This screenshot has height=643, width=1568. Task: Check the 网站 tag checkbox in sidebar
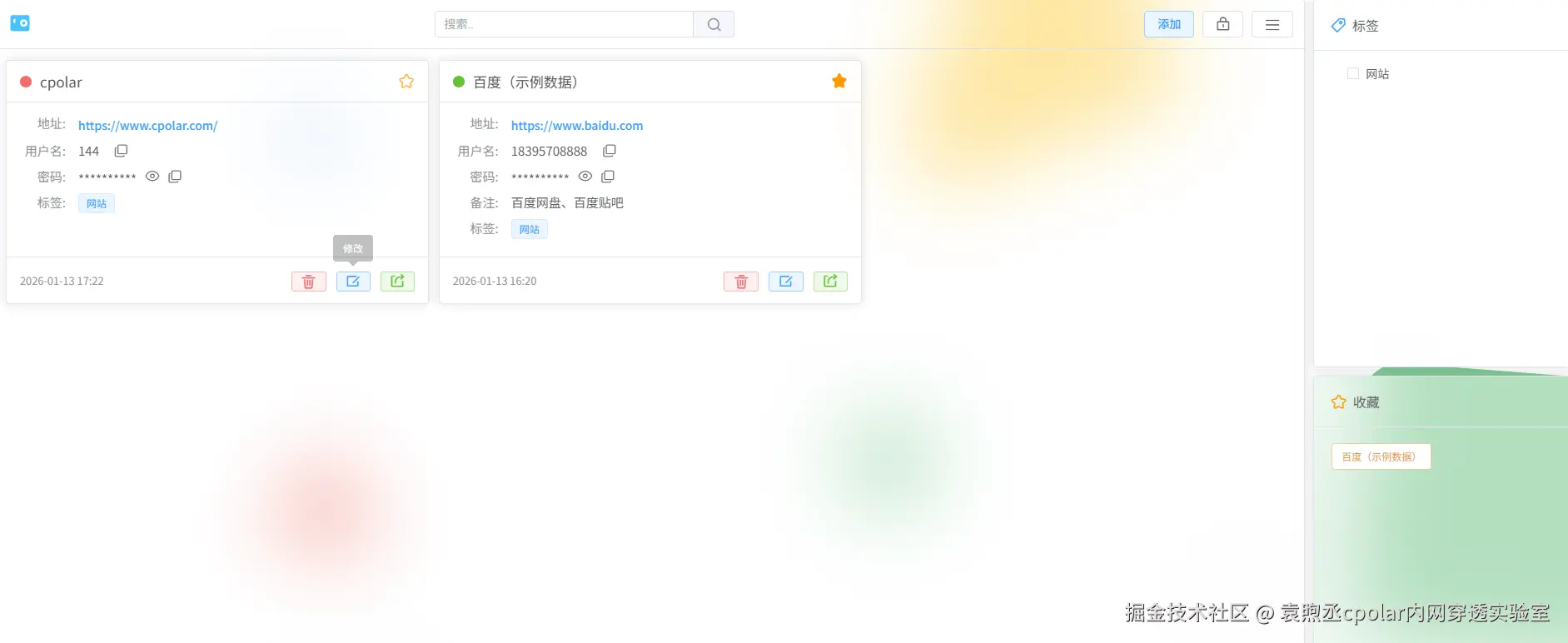coord(1353,73)
